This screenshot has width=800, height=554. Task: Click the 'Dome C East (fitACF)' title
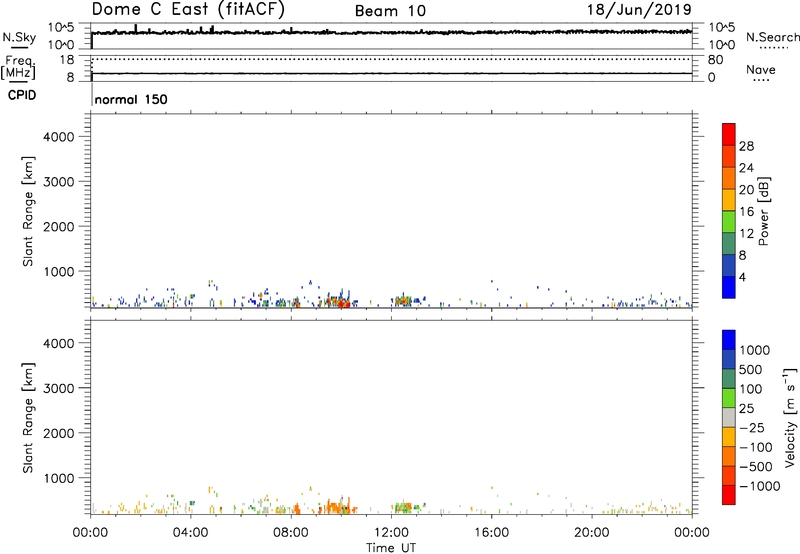(188, 9)
